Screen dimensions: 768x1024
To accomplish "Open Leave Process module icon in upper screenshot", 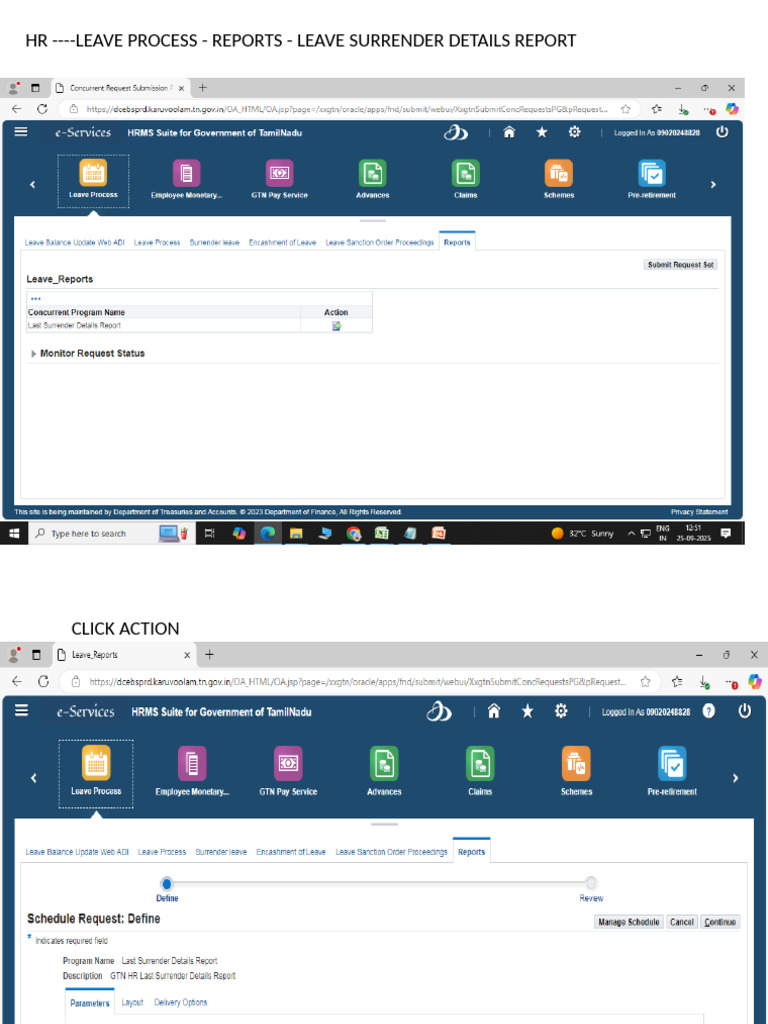I will [93, 172].
